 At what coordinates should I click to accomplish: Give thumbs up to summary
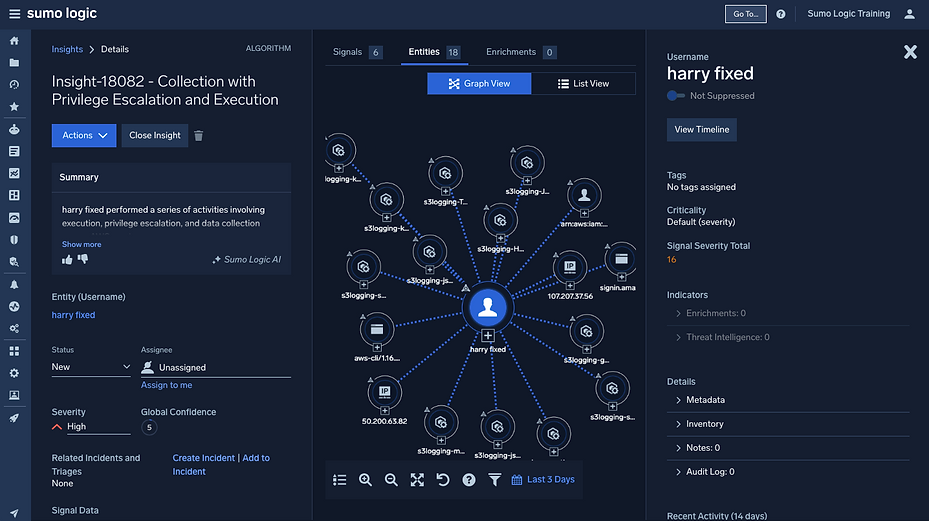click(x=67, y=260)
